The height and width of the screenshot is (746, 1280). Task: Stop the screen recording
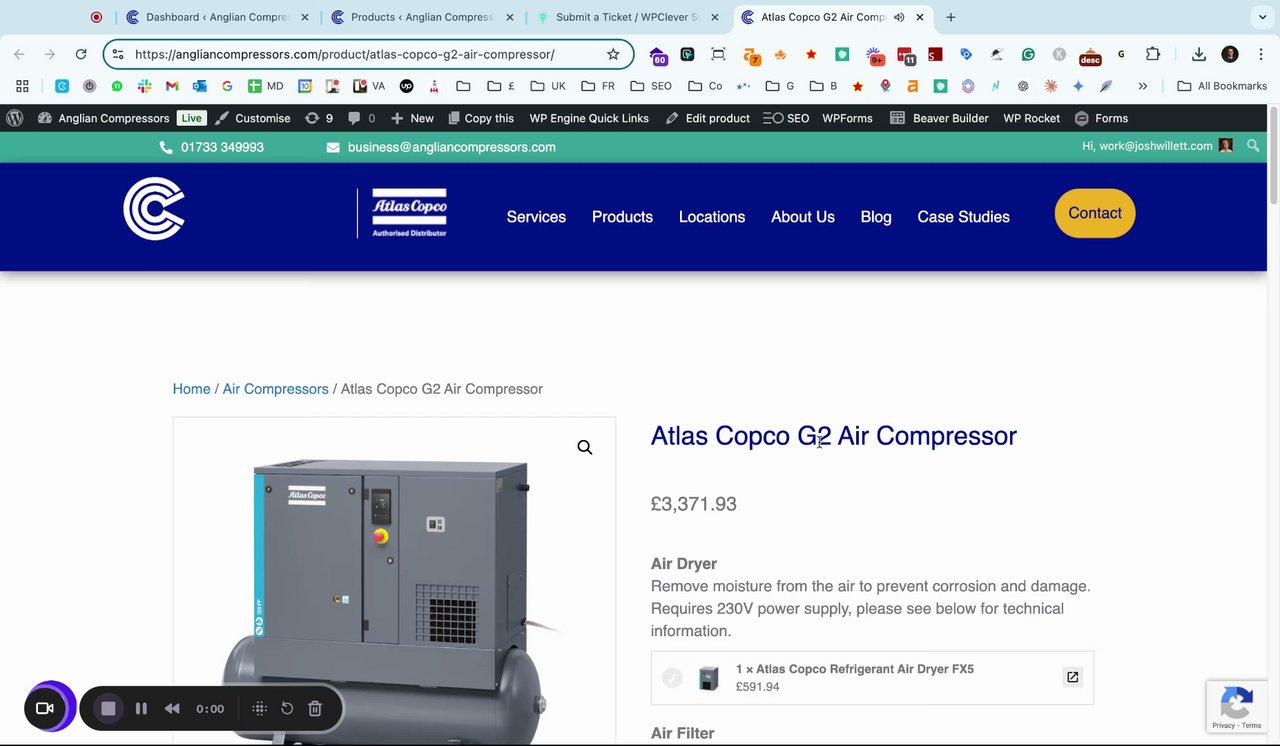click(x=109, y=708)
